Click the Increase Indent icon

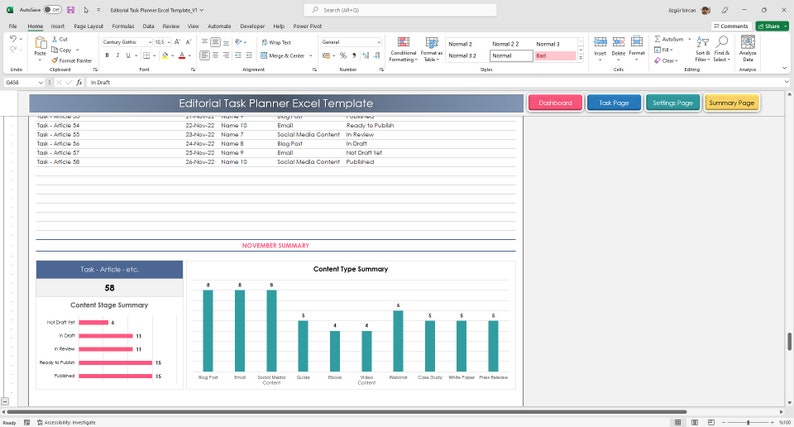tap(249, 56)
